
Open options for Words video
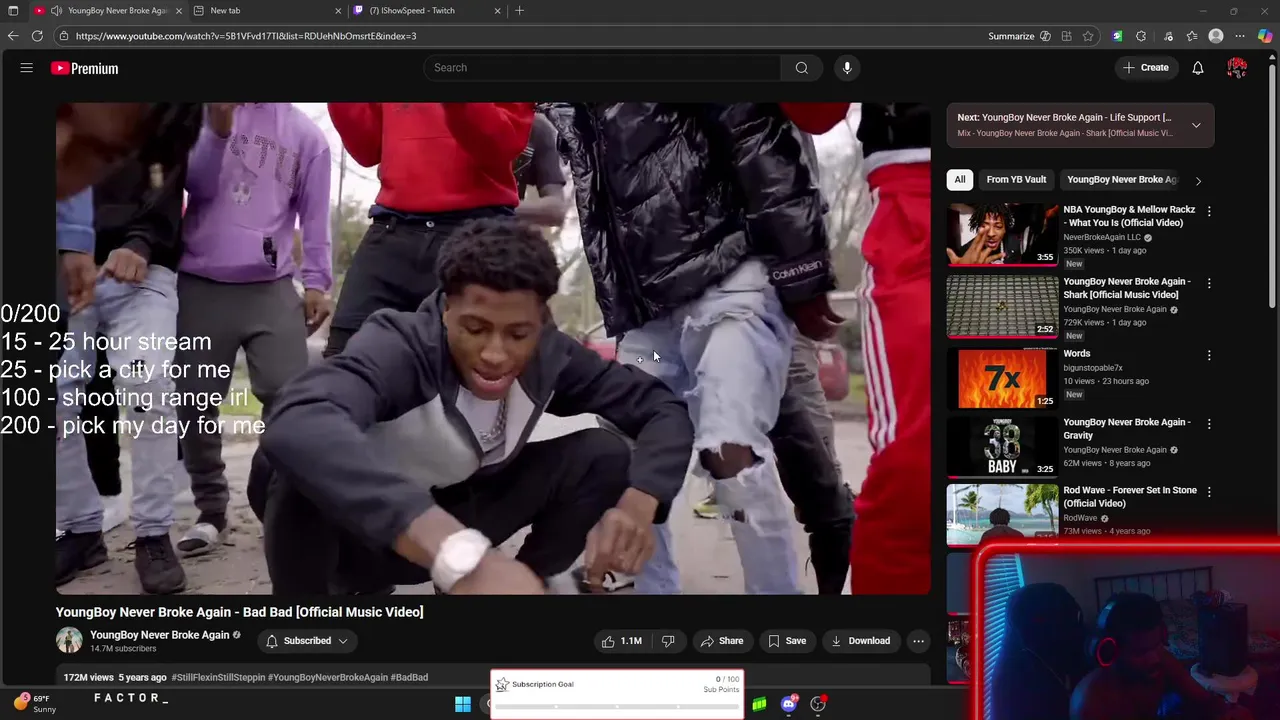tap(1209, 355)
